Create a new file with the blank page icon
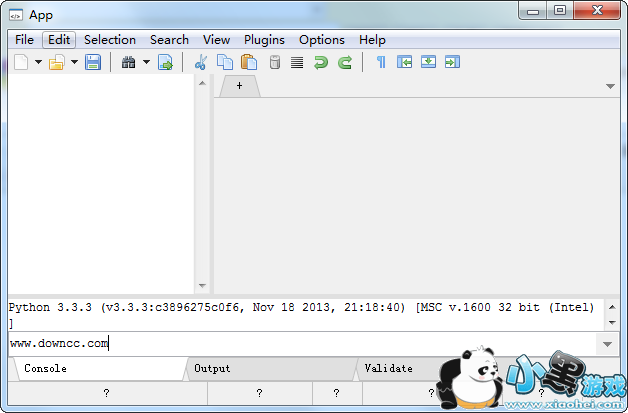Image resolution: width=628 pixels, height=413 pixels. [21, 62]
